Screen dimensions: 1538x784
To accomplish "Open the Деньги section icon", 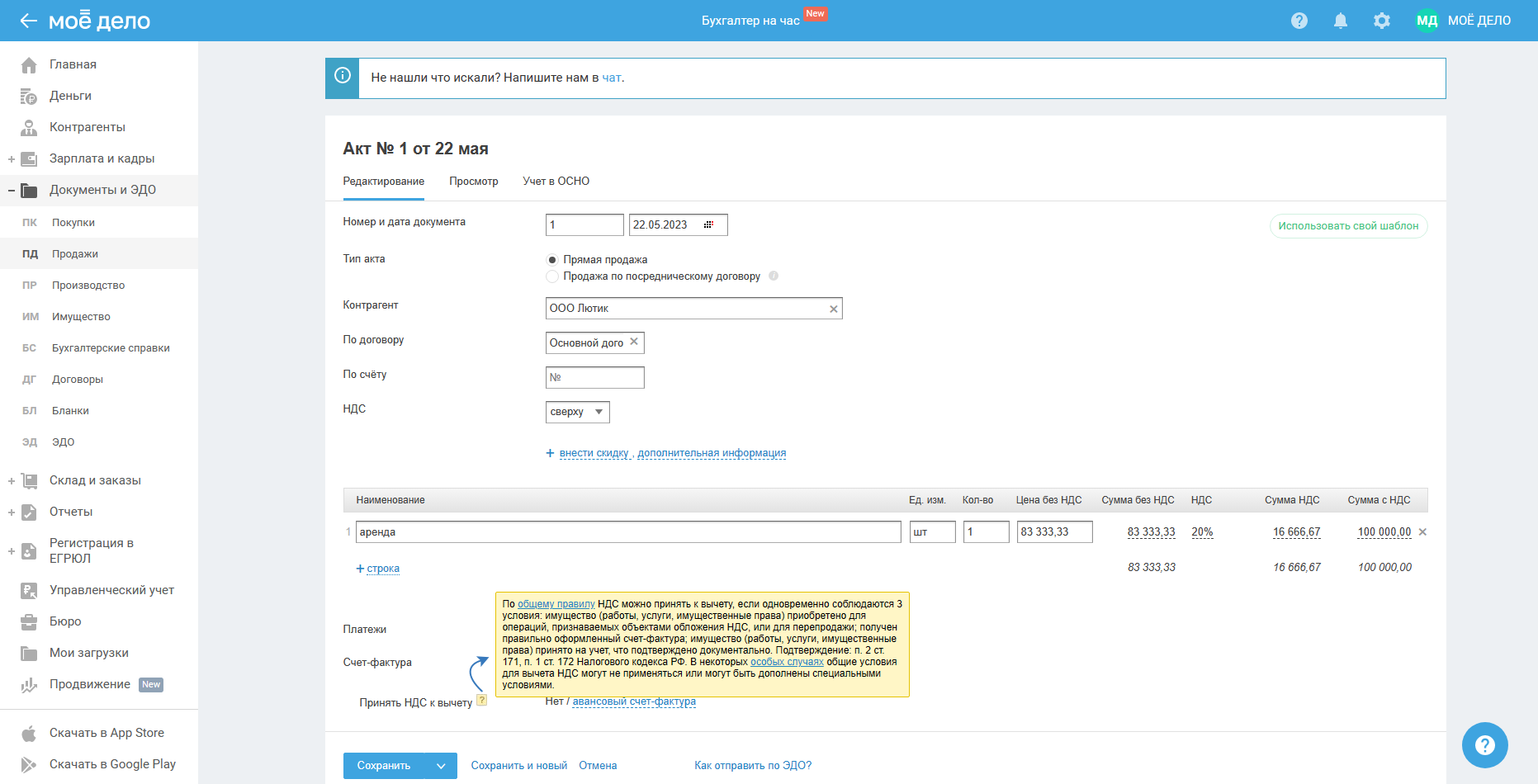I will [29, 96].
